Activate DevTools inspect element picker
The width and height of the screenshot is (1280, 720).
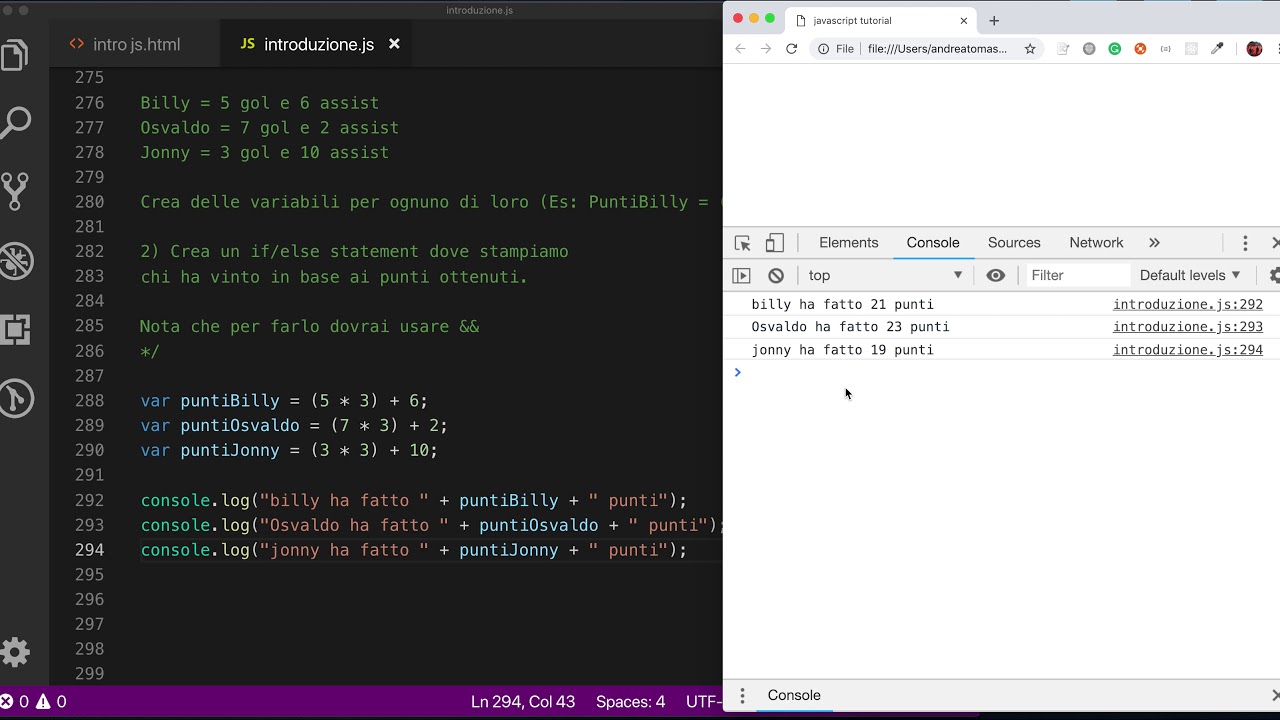coord(742,243)
